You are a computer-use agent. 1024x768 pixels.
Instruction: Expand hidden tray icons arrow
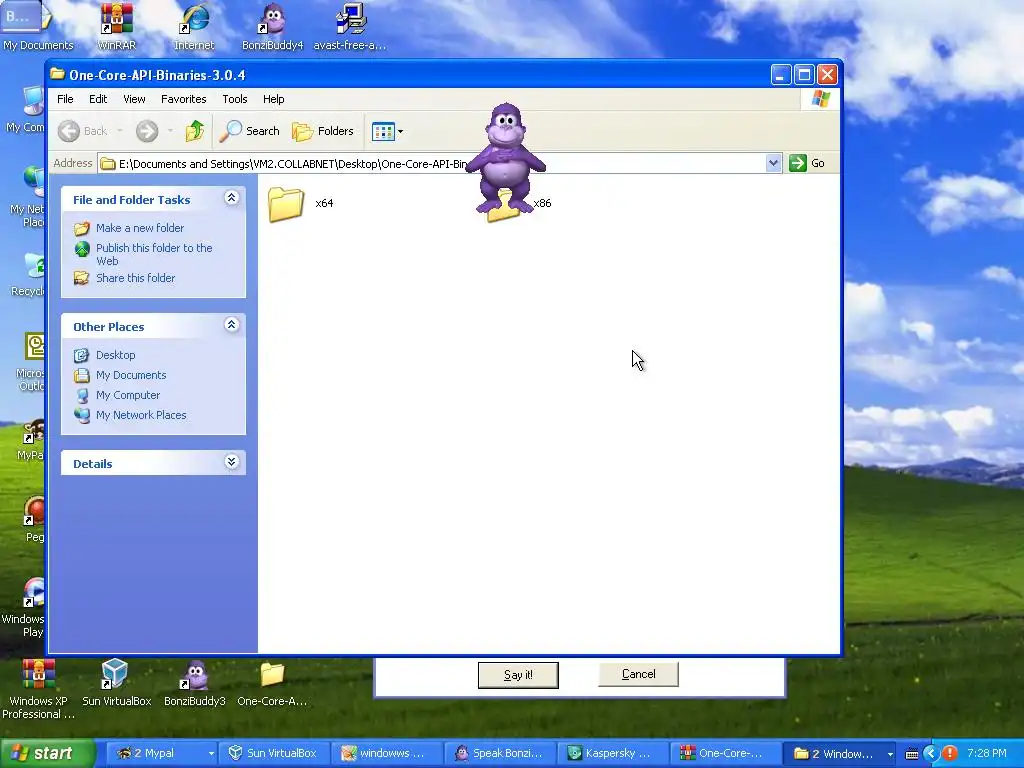click(931, 753)
